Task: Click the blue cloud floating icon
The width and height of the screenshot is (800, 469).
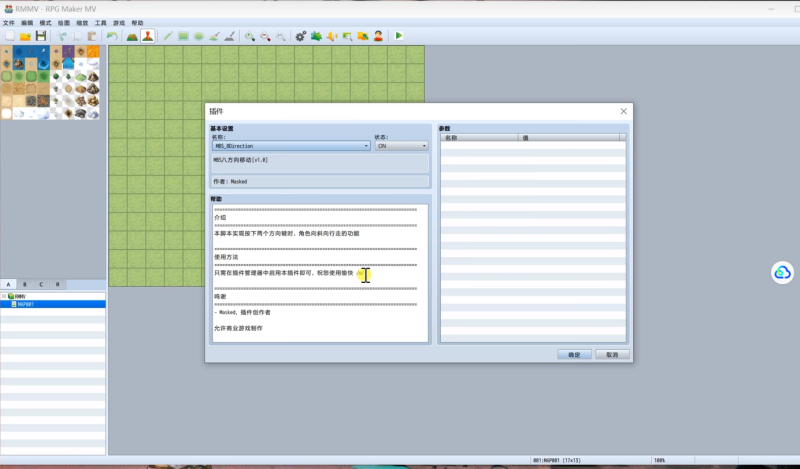Action: (782, 273)
